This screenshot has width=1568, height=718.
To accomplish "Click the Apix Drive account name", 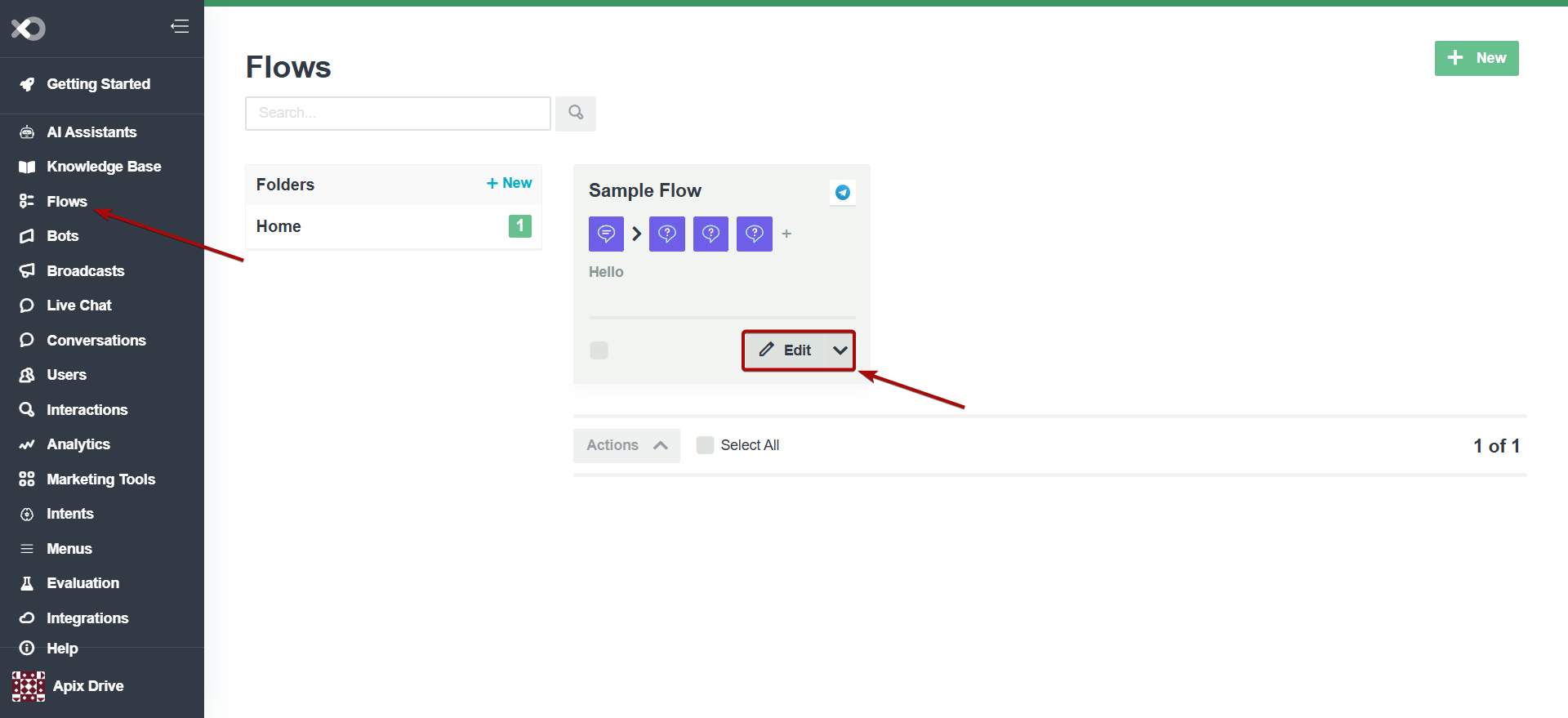I will [x=88, y=686].
